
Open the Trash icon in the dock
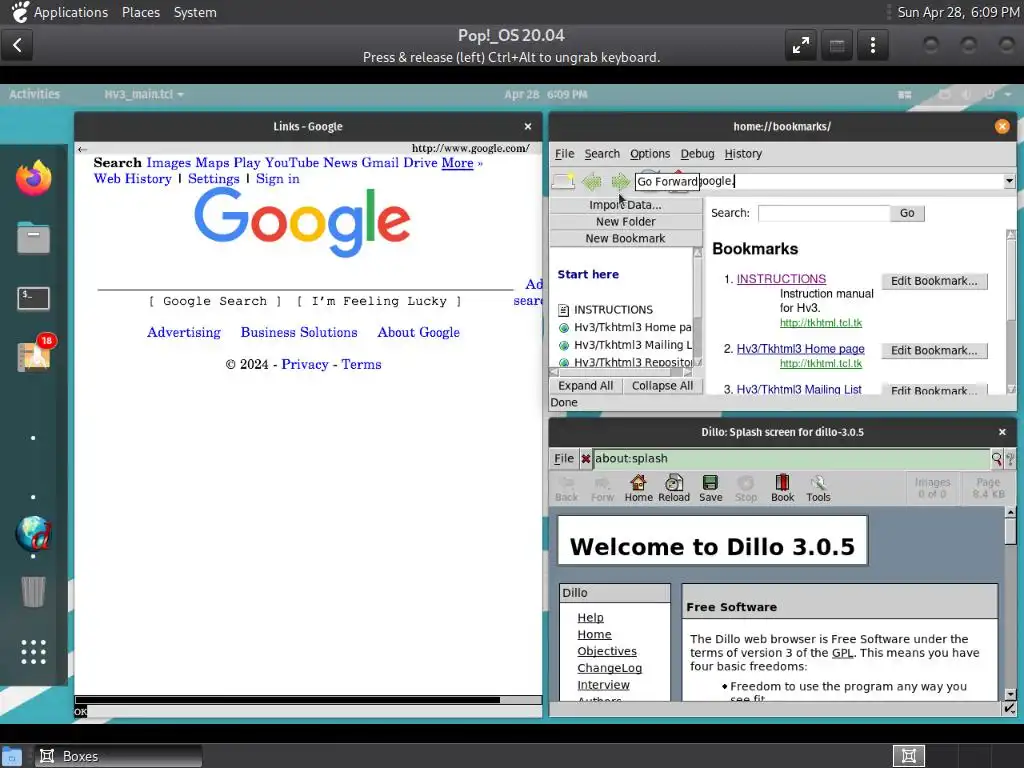pyautogui.click(x=33, y=591)
